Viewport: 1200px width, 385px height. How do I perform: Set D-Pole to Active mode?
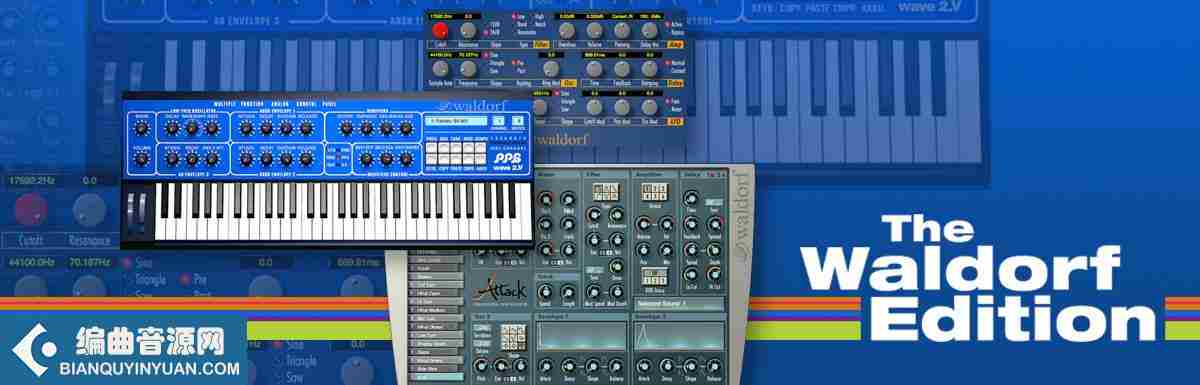(x=675, y=24)
